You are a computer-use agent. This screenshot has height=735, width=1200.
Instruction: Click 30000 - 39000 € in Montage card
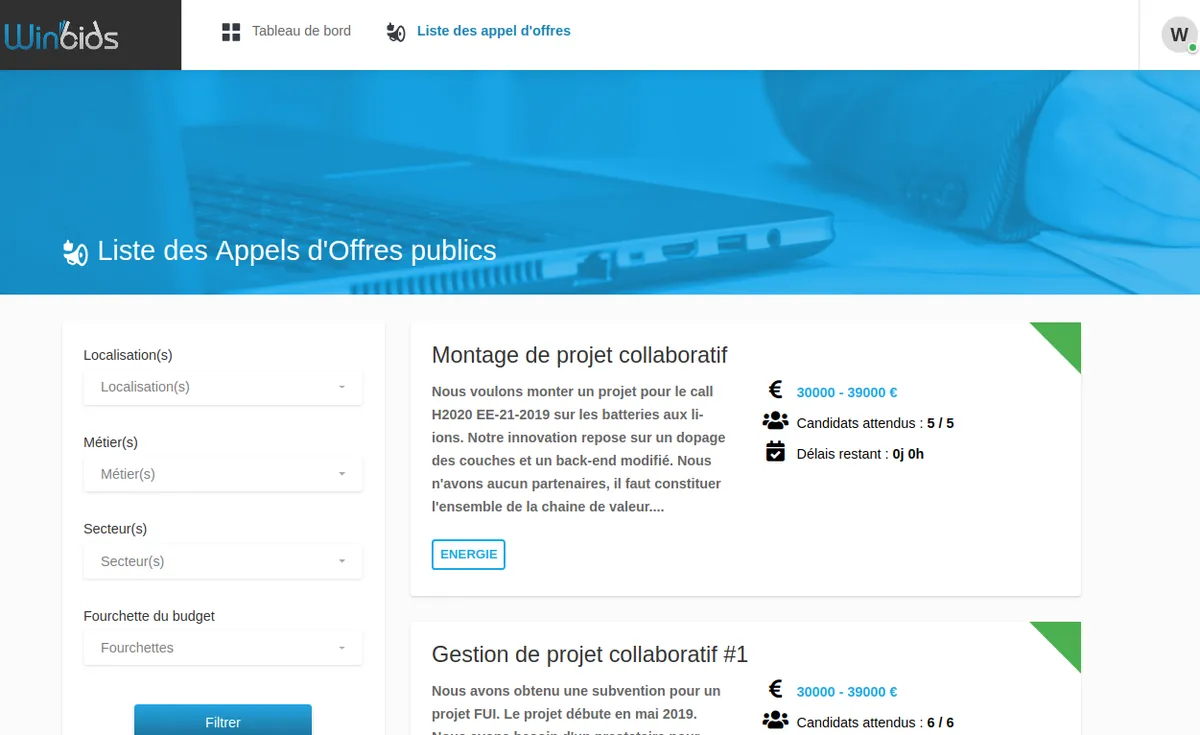click(x=847, y=393)
